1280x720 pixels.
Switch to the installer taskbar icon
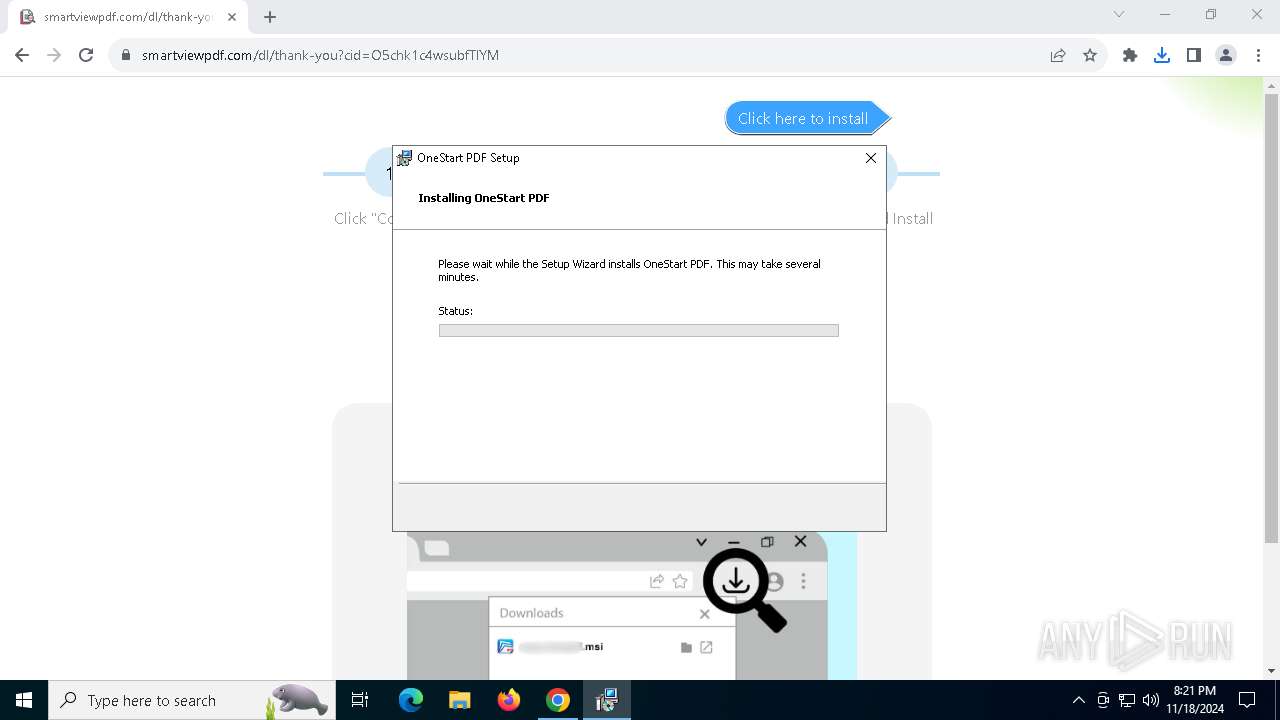(x=607, y=700)
